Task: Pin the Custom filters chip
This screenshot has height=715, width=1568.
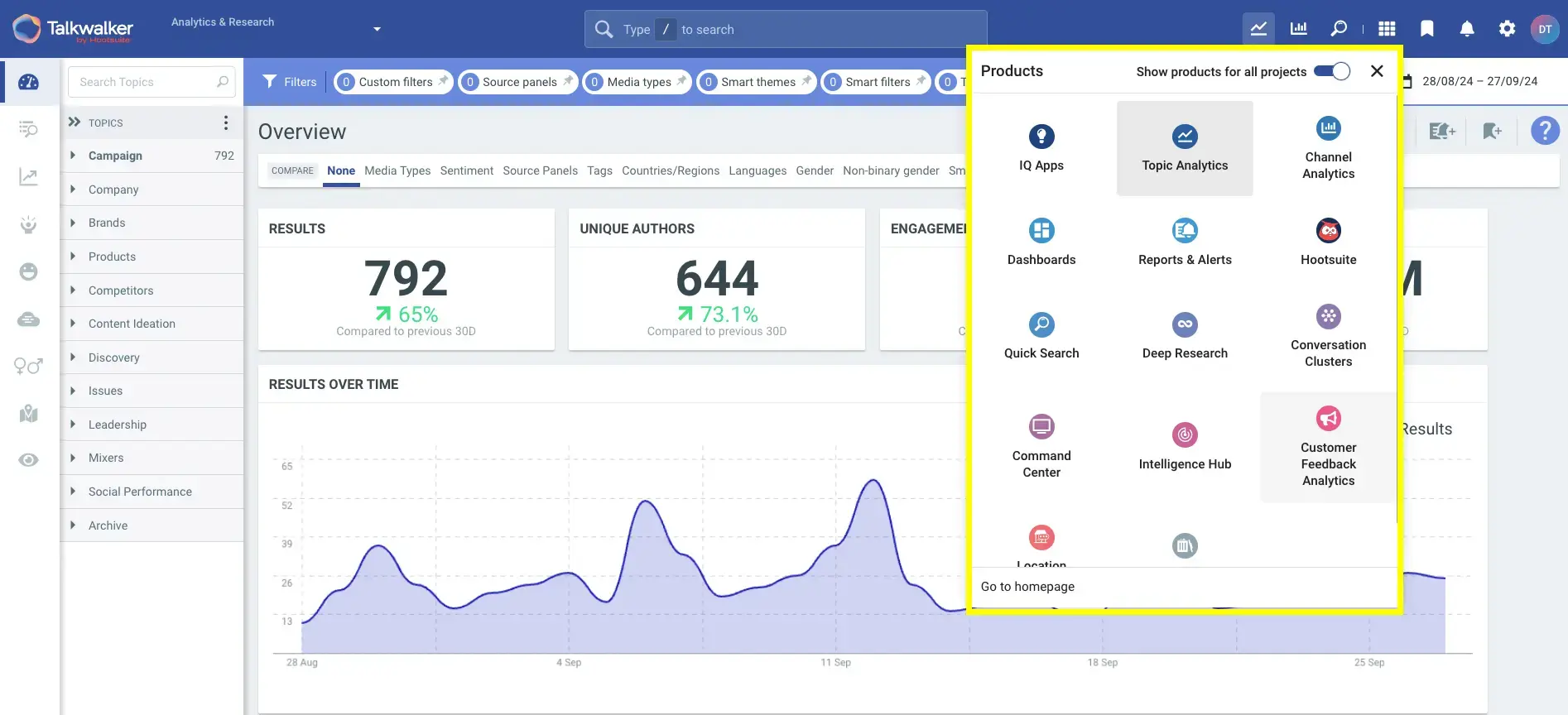Action: [444, 80]
